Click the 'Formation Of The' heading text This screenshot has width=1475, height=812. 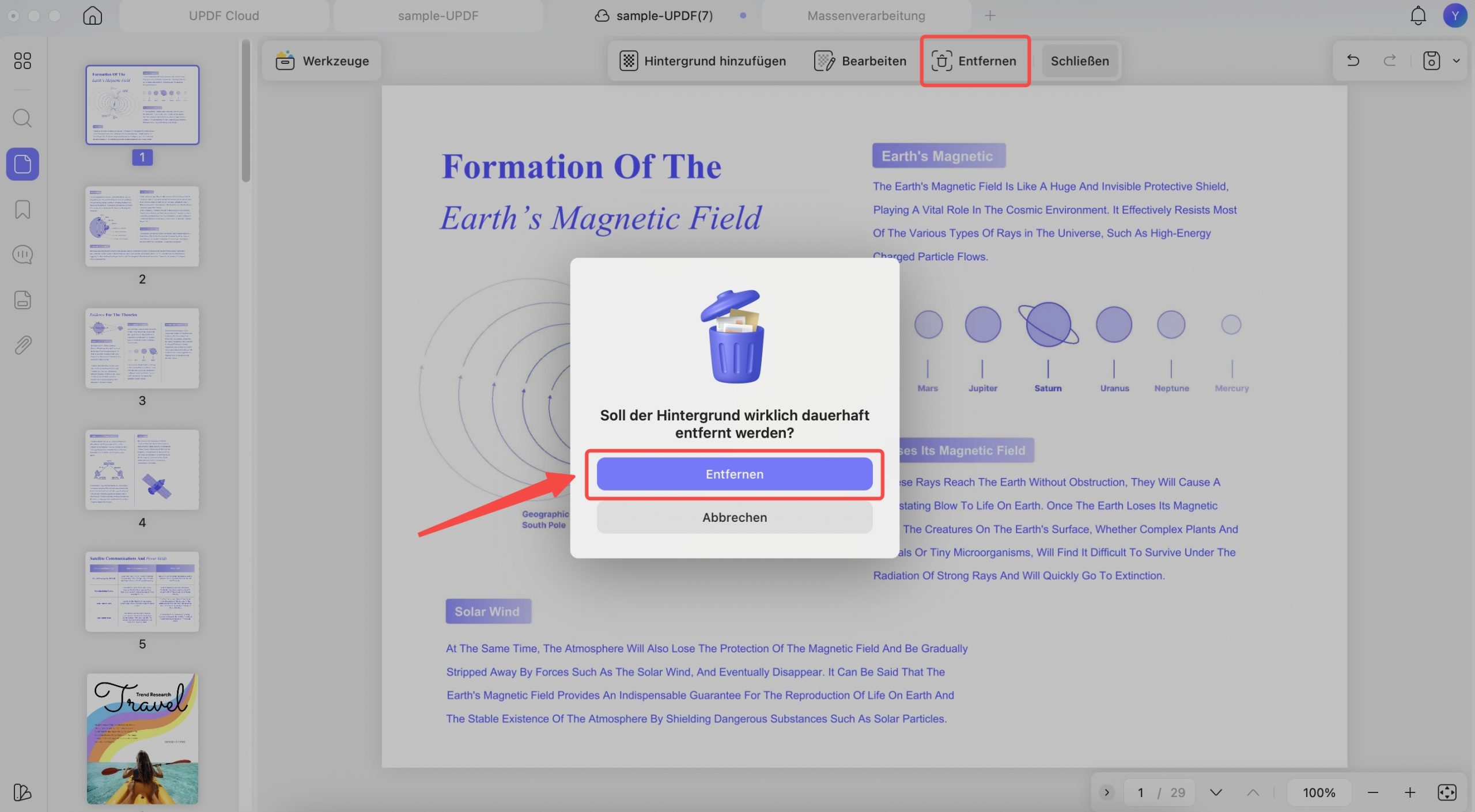tap(581, 167)
